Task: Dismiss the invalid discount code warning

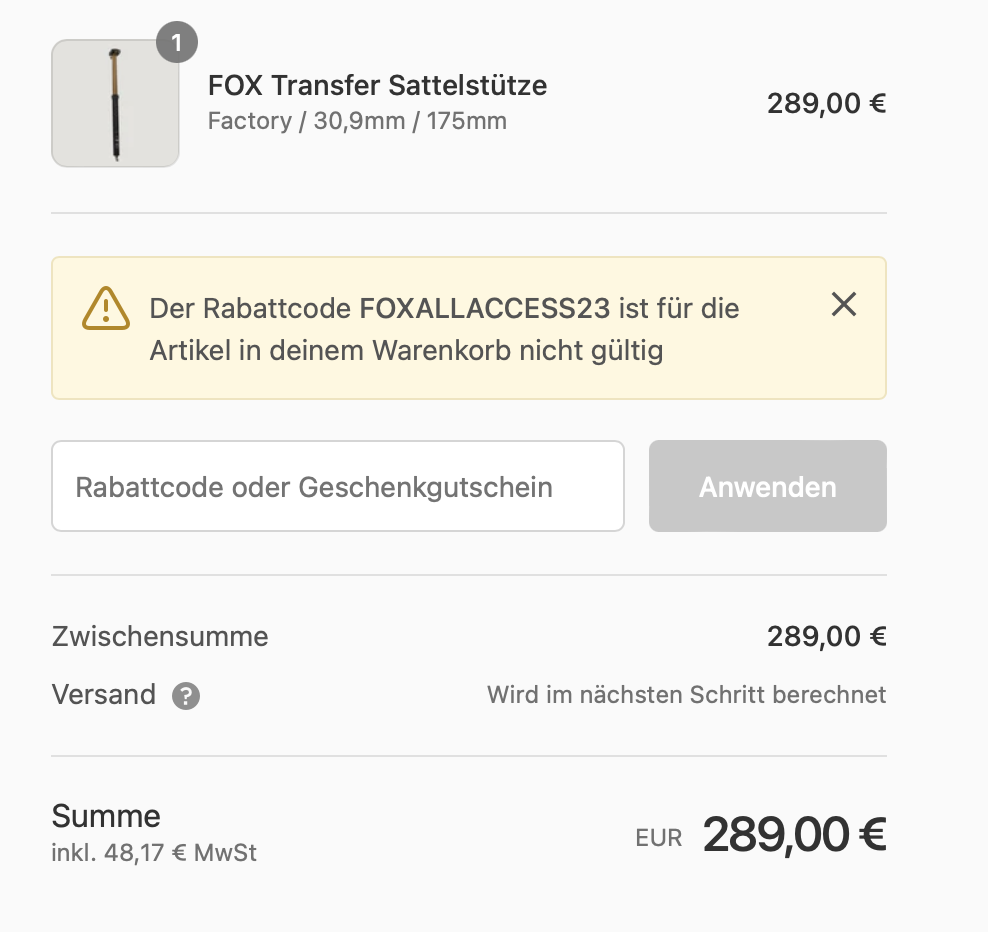Action: click(844, 305)
